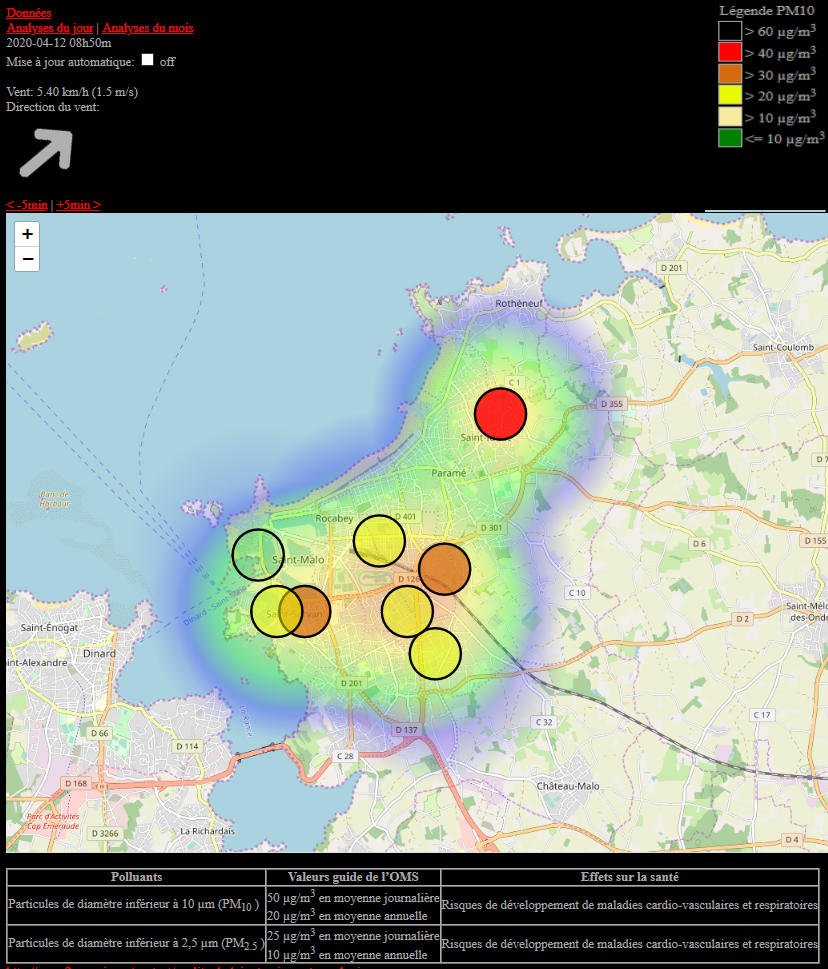This screenshot has width=828, height=969.
Task: Toggle the Mise à jour automatique checkbox
Action: (147, 60)
